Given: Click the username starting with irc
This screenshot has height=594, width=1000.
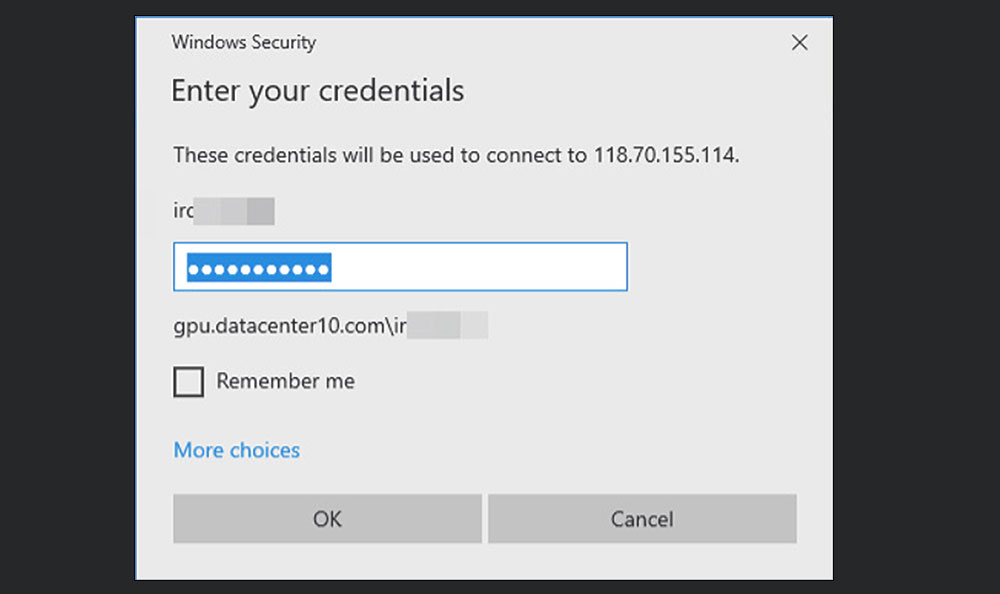Looking at the screenshot, I should [224, 211].
